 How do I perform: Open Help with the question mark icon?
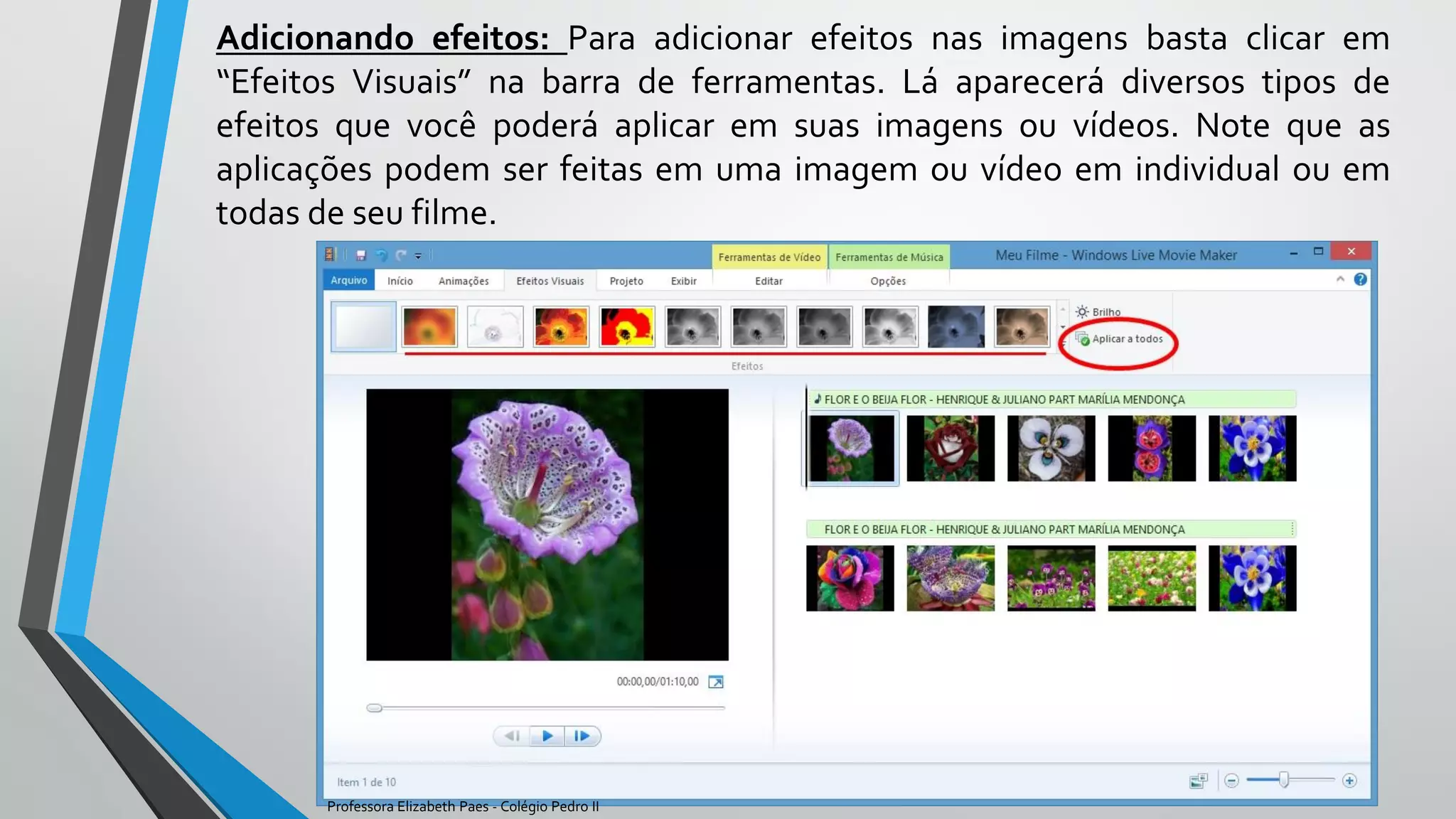(x=1360, y=279)
